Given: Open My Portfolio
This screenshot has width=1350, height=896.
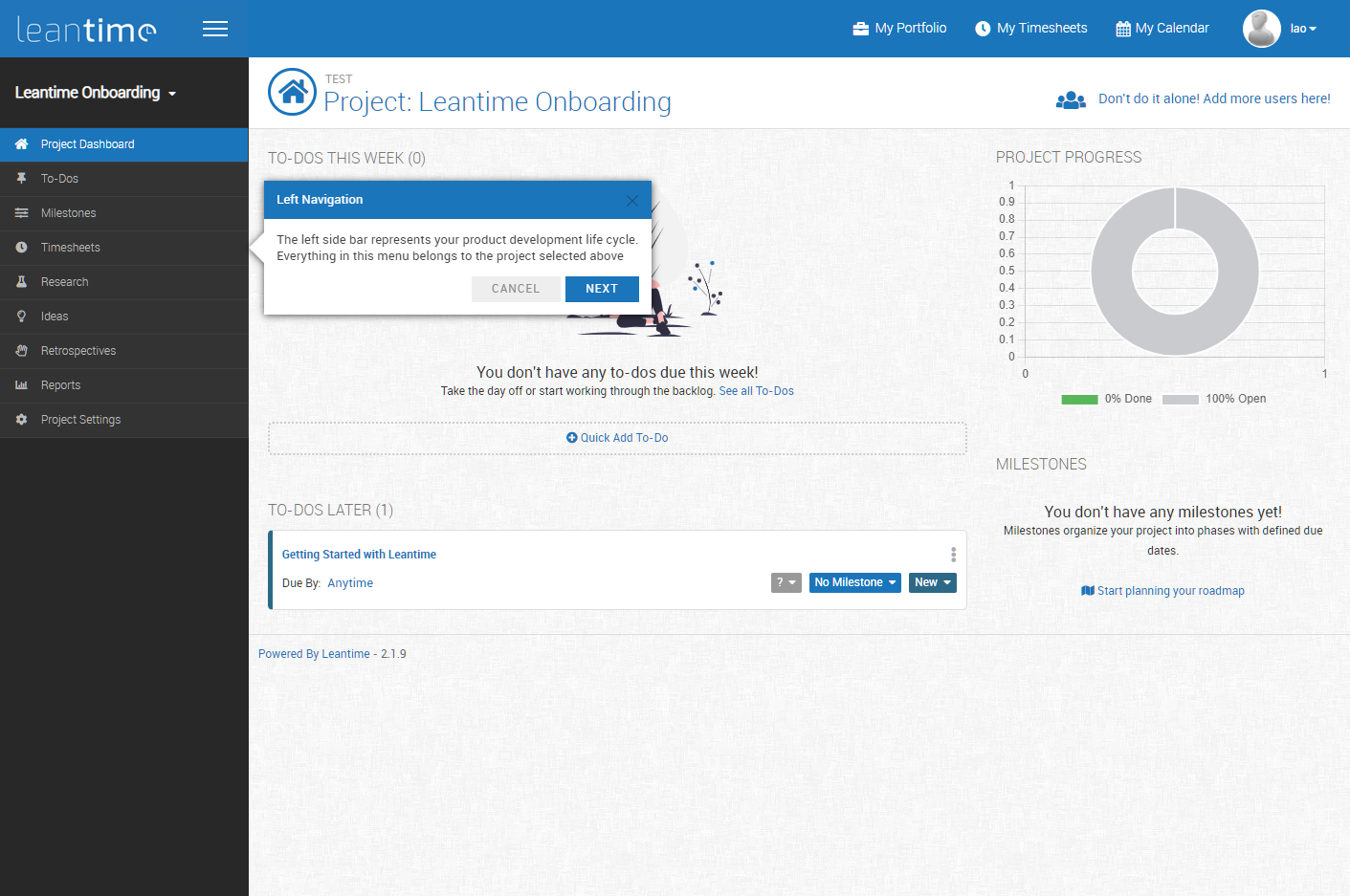Looking at the screenshot, I should 899,29.
